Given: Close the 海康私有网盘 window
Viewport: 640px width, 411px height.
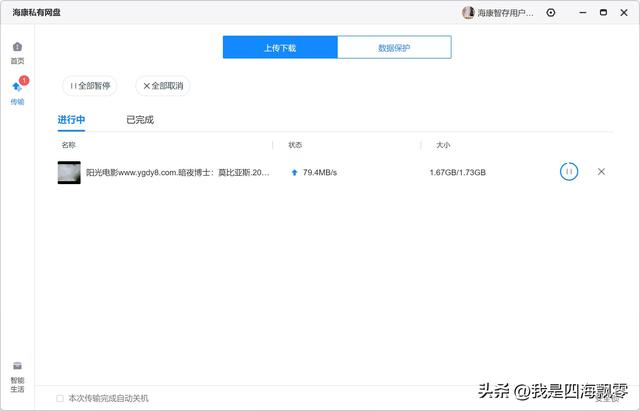Looking at the screenshot, I should click(x=624, y=13).
